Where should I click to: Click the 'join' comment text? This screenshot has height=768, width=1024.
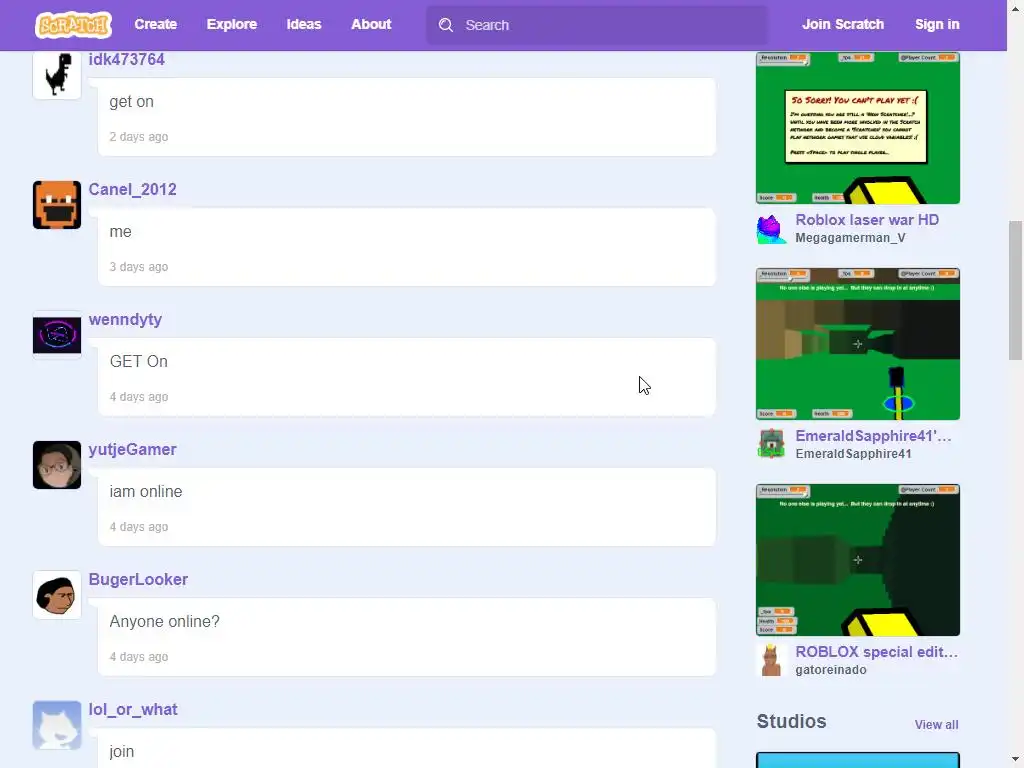click(121, 752)
